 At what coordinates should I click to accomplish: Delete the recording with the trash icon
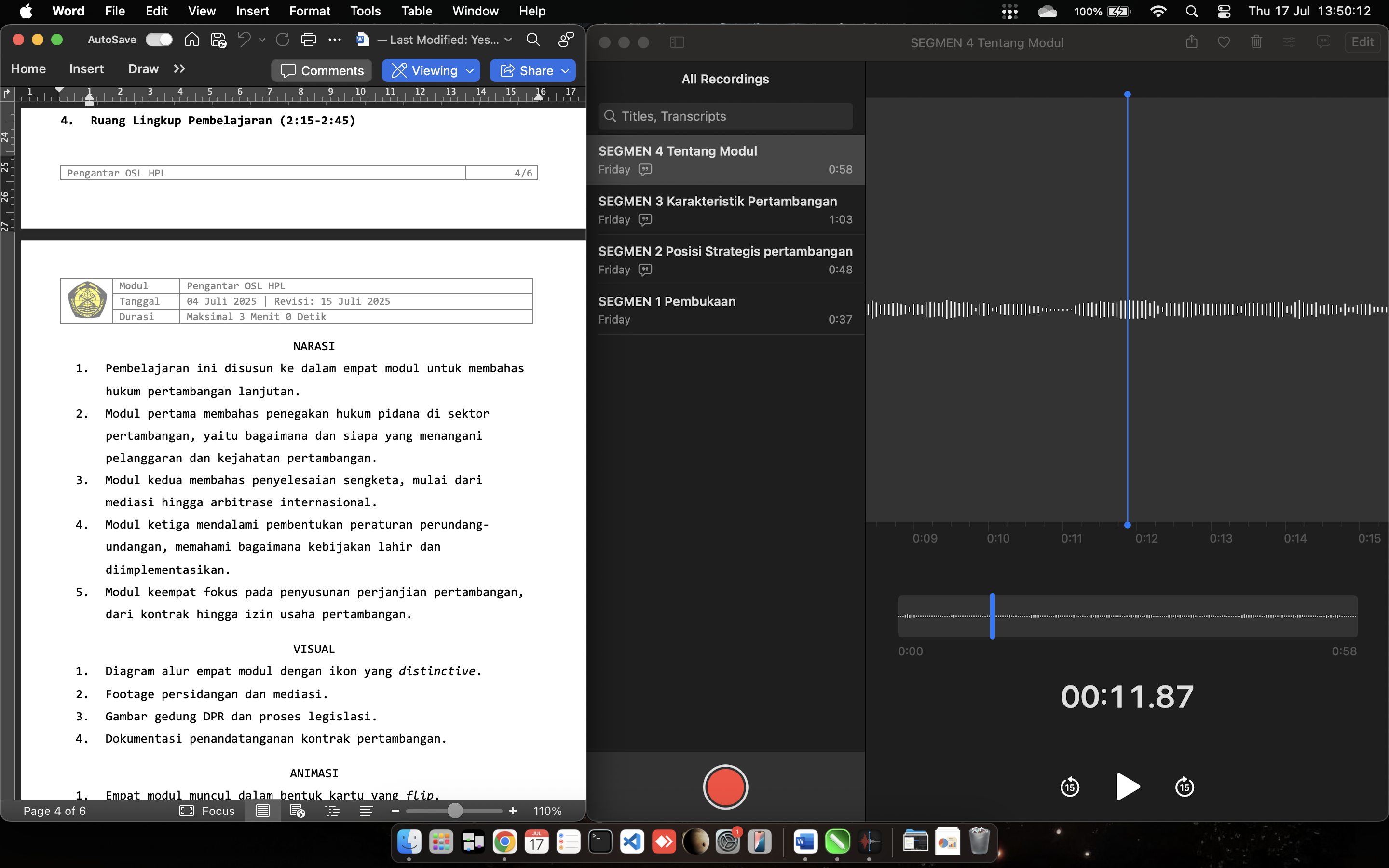coord(1256,42)
